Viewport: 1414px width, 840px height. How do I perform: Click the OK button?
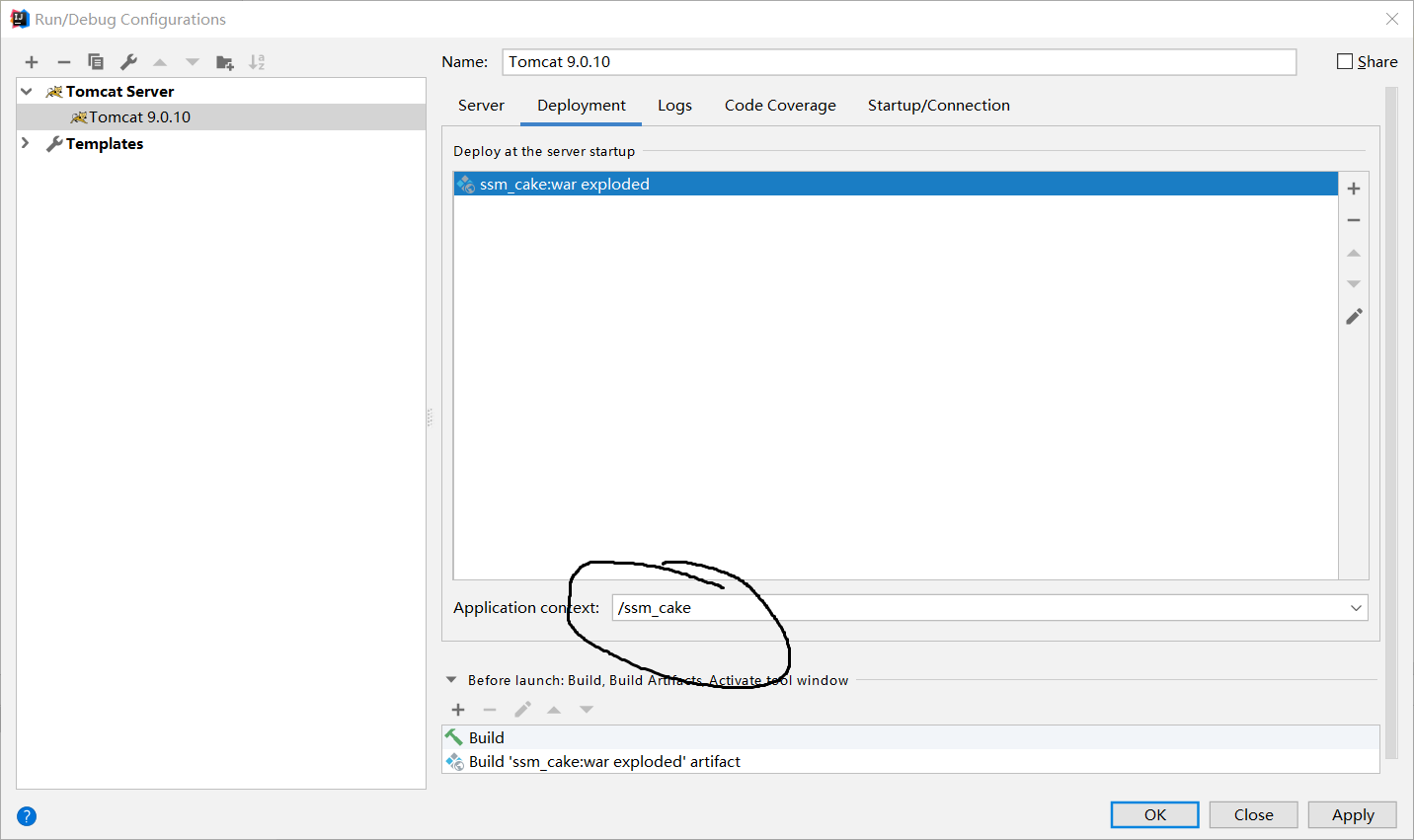[x=1155, y=815]
